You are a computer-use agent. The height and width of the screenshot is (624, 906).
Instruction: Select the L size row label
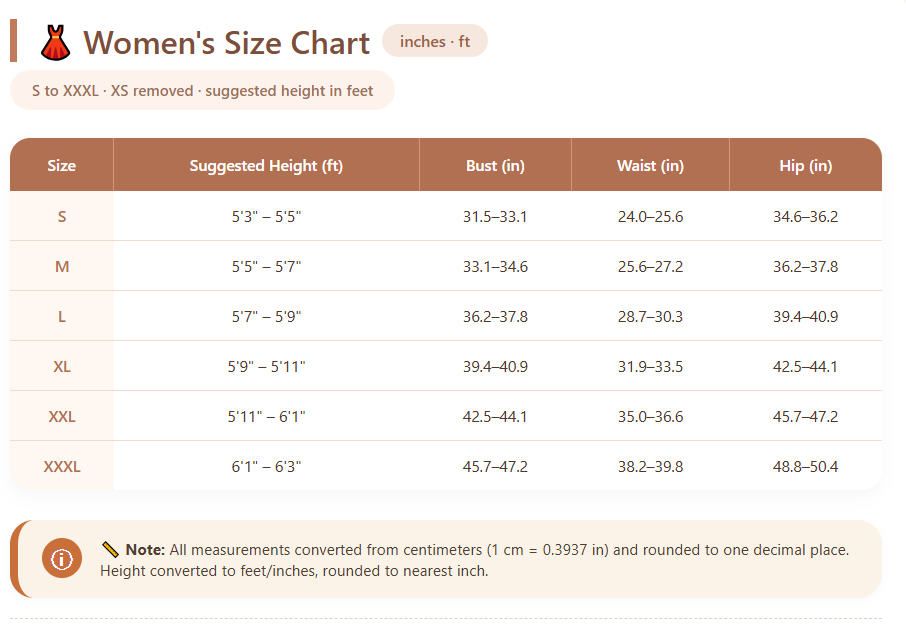[62, 317]
